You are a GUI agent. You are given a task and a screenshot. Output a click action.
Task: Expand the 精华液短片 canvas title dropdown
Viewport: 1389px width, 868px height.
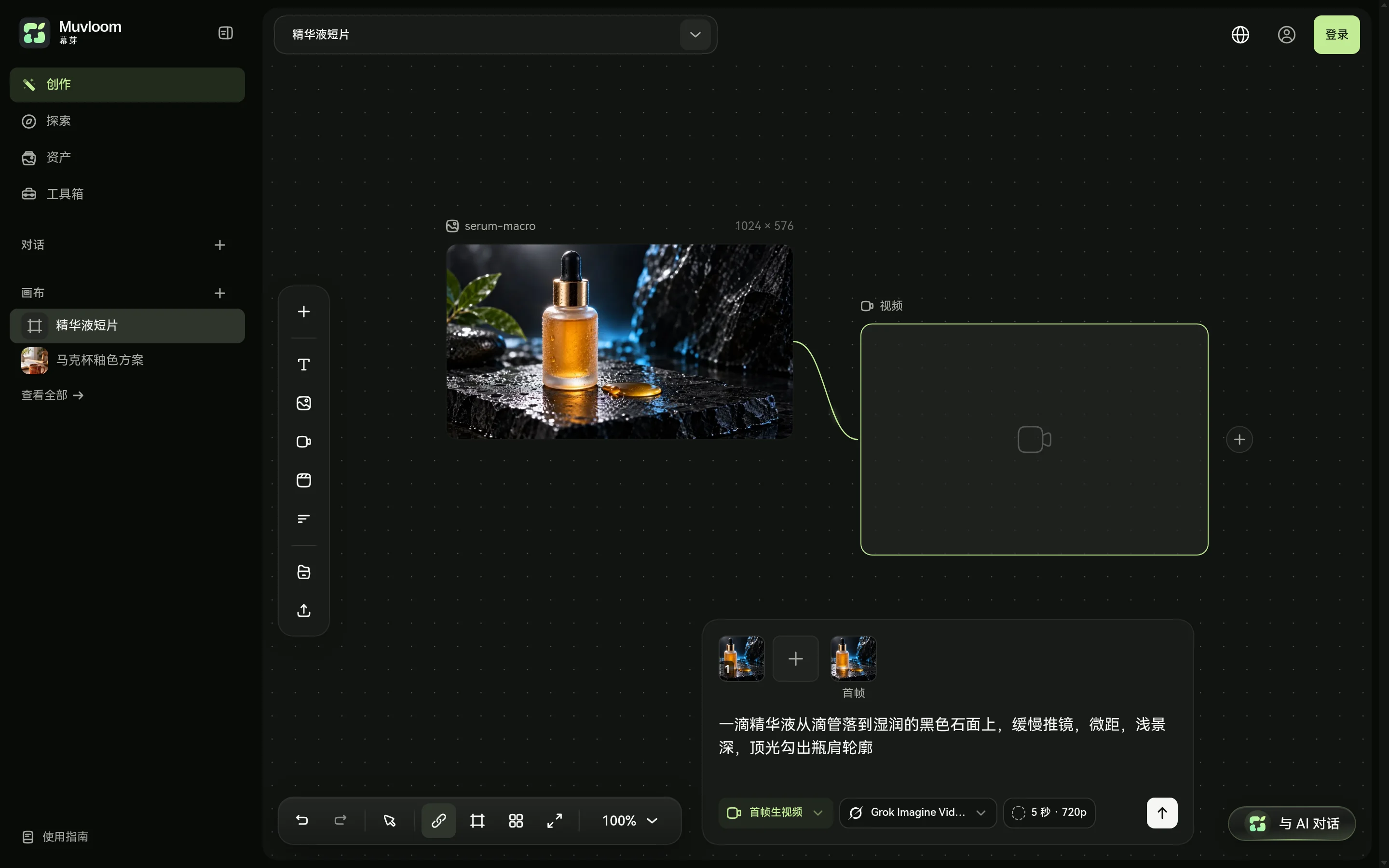pos(695,34)
